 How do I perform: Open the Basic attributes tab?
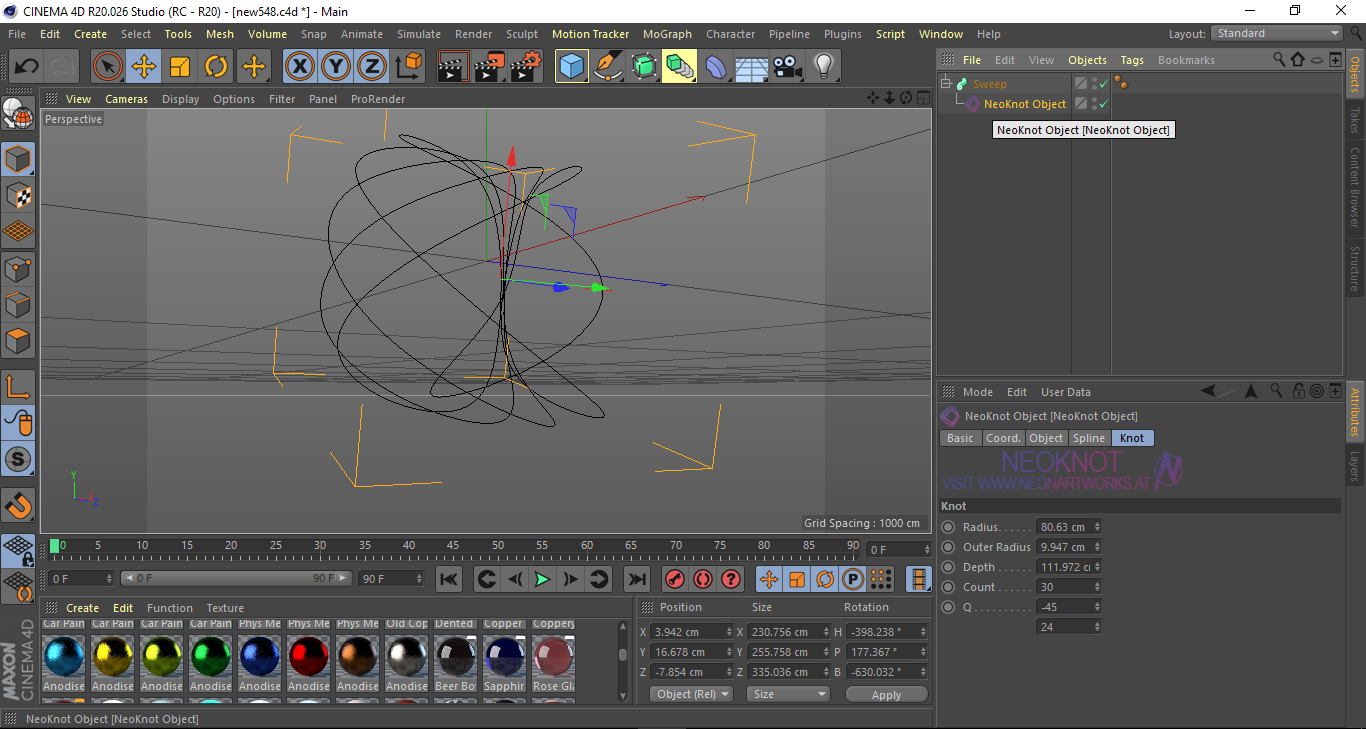(960, 438)
